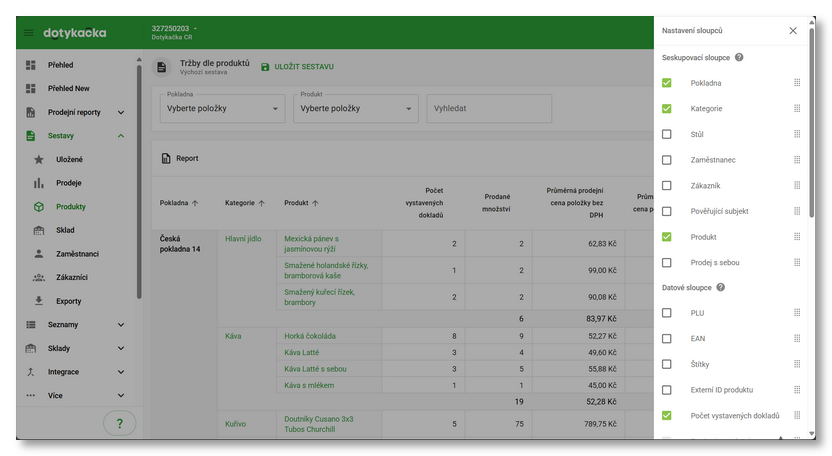Open the hamburger menu next to Dotykačka logo
This screenshot has width=832, height=456.
point(28,33)
